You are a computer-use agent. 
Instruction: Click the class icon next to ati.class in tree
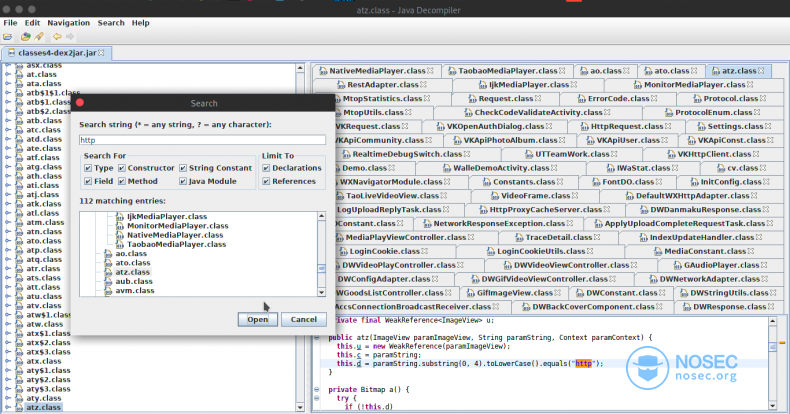tap(19, 185)
